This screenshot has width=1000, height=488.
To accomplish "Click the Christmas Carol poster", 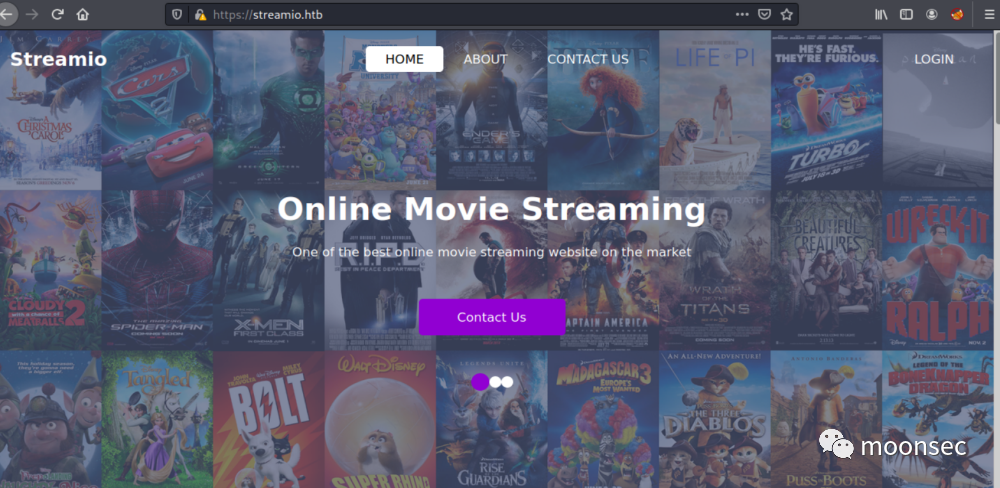I will pyautogui.click(x=50, y=110).
